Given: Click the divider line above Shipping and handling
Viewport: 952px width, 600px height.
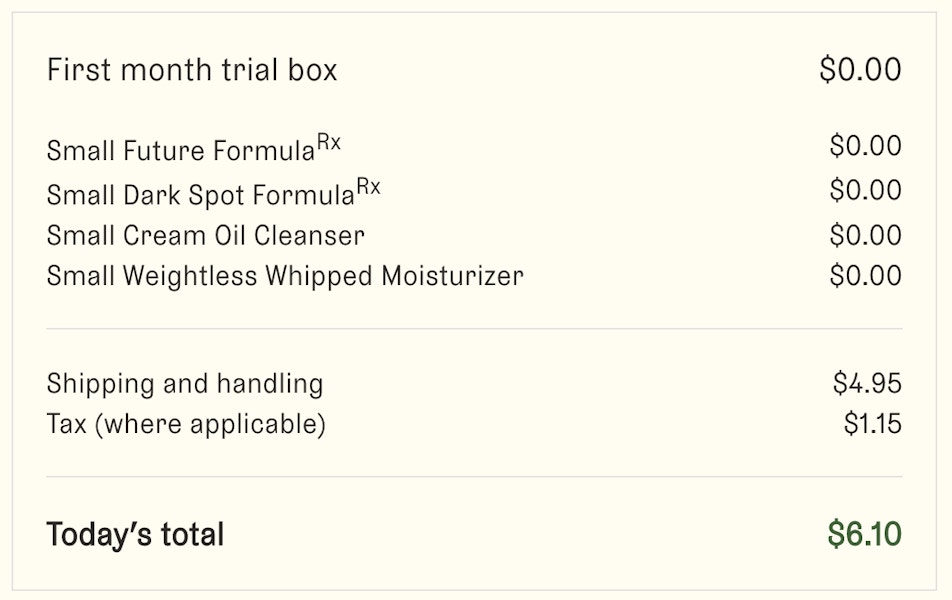Looking at the screenshot, I should click(474, 329).
